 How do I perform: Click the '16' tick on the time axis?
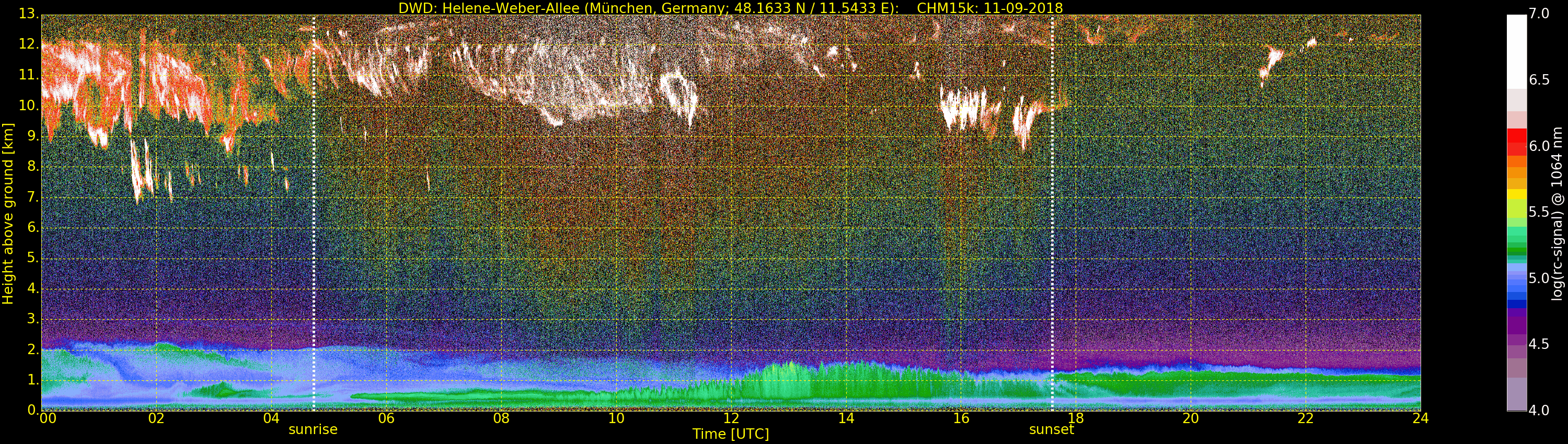click(961, 418)
